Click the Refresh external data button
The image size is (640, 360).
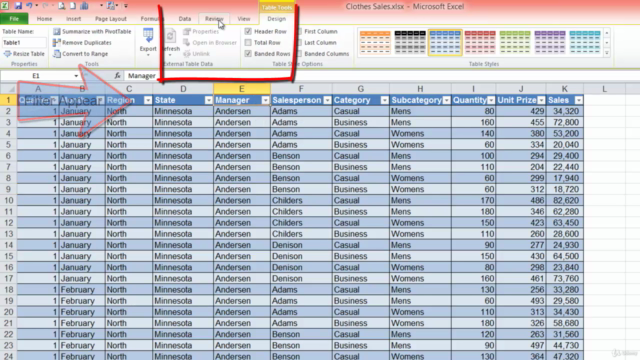tap(171, 41)
